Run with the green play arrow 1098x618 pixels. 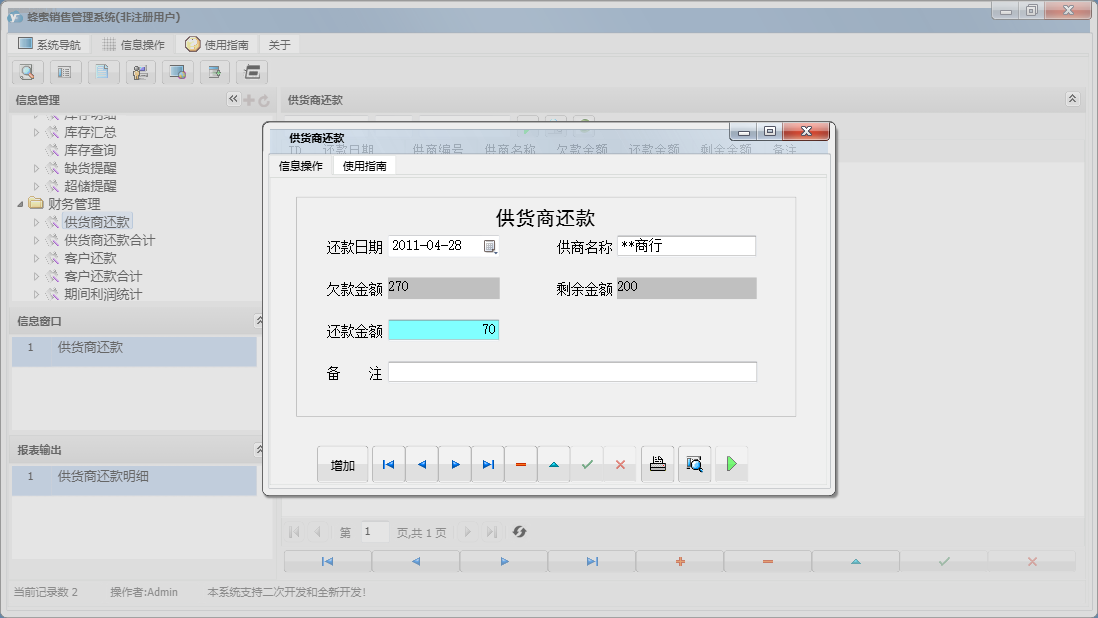pos(731,463)
